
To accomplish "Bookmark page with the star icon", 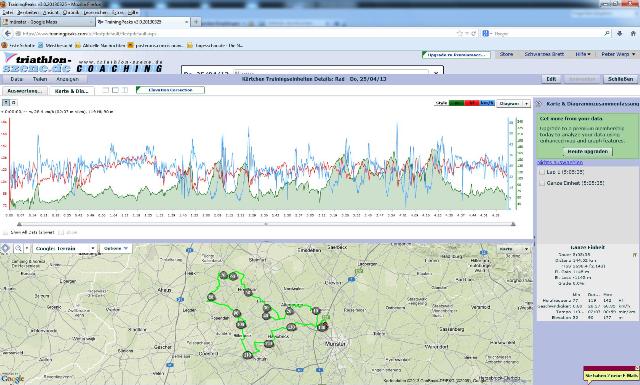I will tap(460, 33).
